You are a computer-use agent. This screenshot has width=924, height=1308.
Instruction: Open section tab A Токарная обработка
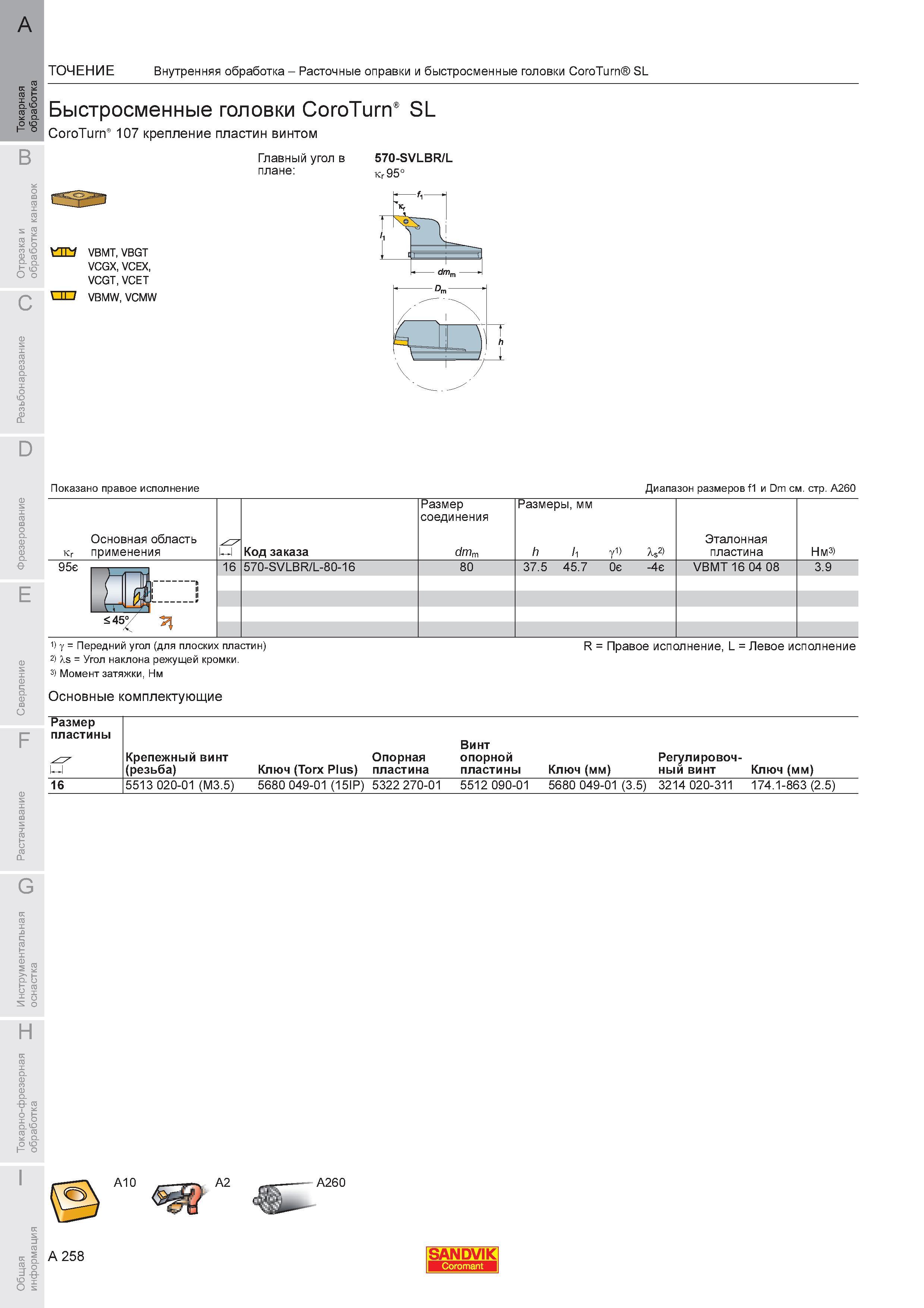click(x=22, y=71)
